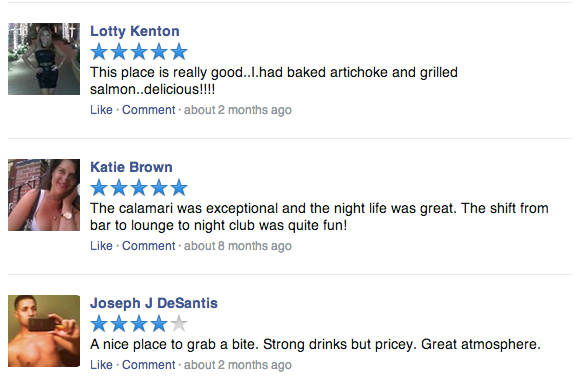Click the fourth blue star in Joseph's rating
The image size is (585, 390).
tap(159, 323)
